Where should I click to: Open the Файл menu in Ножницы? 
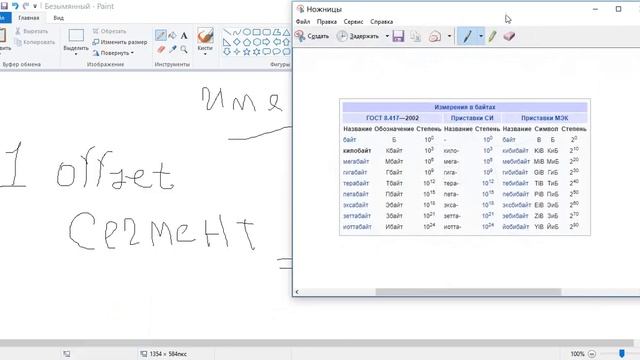(303, 22)
